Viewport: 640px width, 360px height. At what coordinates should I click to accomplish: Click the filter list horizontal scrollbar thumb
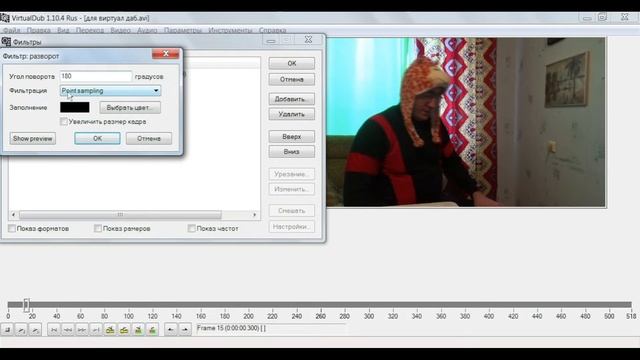(120, 214)
